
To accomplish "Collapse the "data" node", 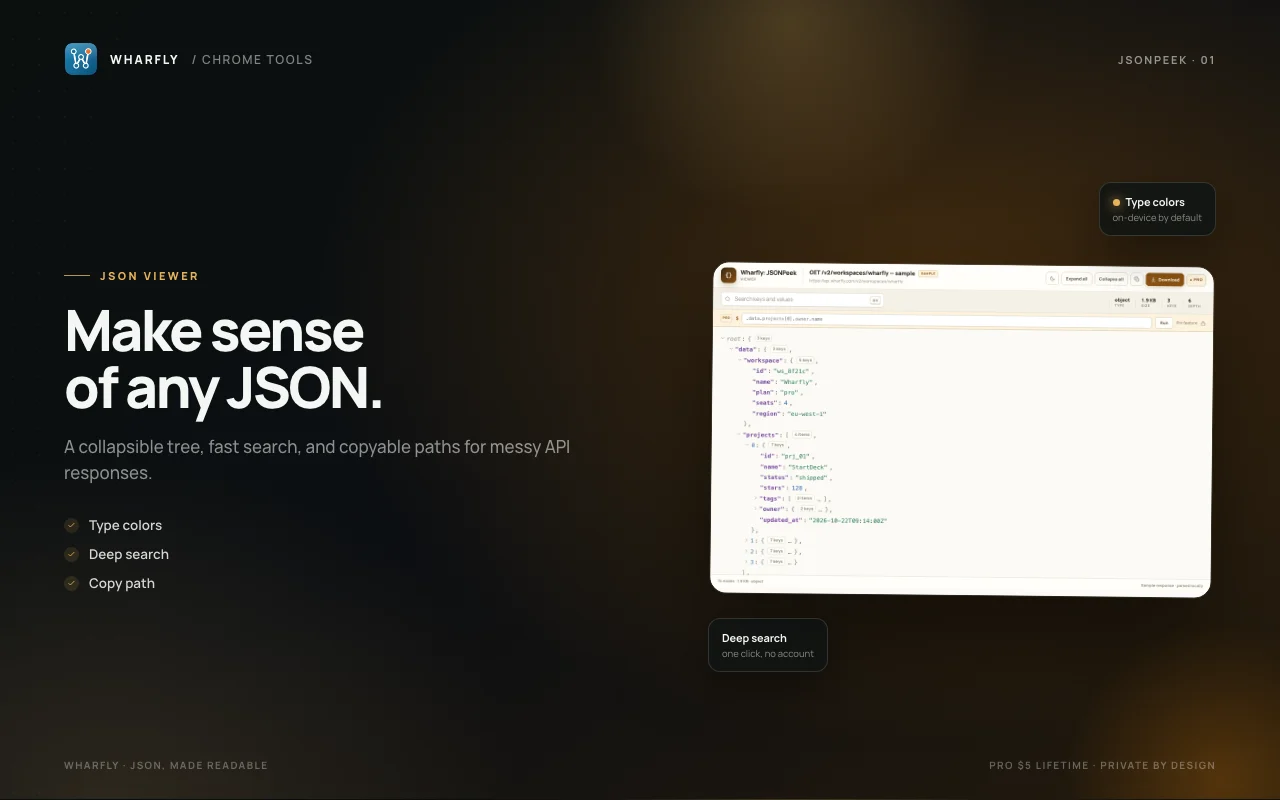I will point(731,349).
